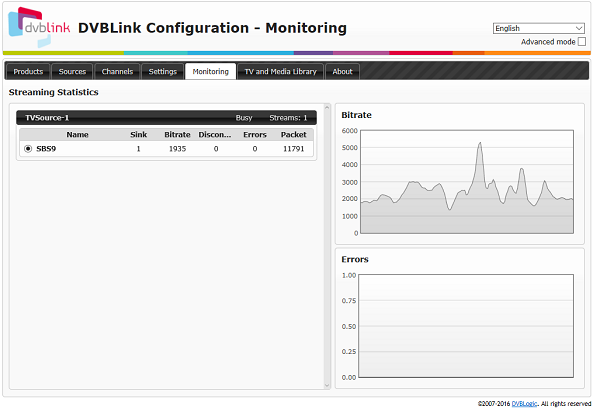Viewport: 600px width, 413px height.
Task: Click scroll-up arrow in statistics panel
Action: (x=326, y=108)
